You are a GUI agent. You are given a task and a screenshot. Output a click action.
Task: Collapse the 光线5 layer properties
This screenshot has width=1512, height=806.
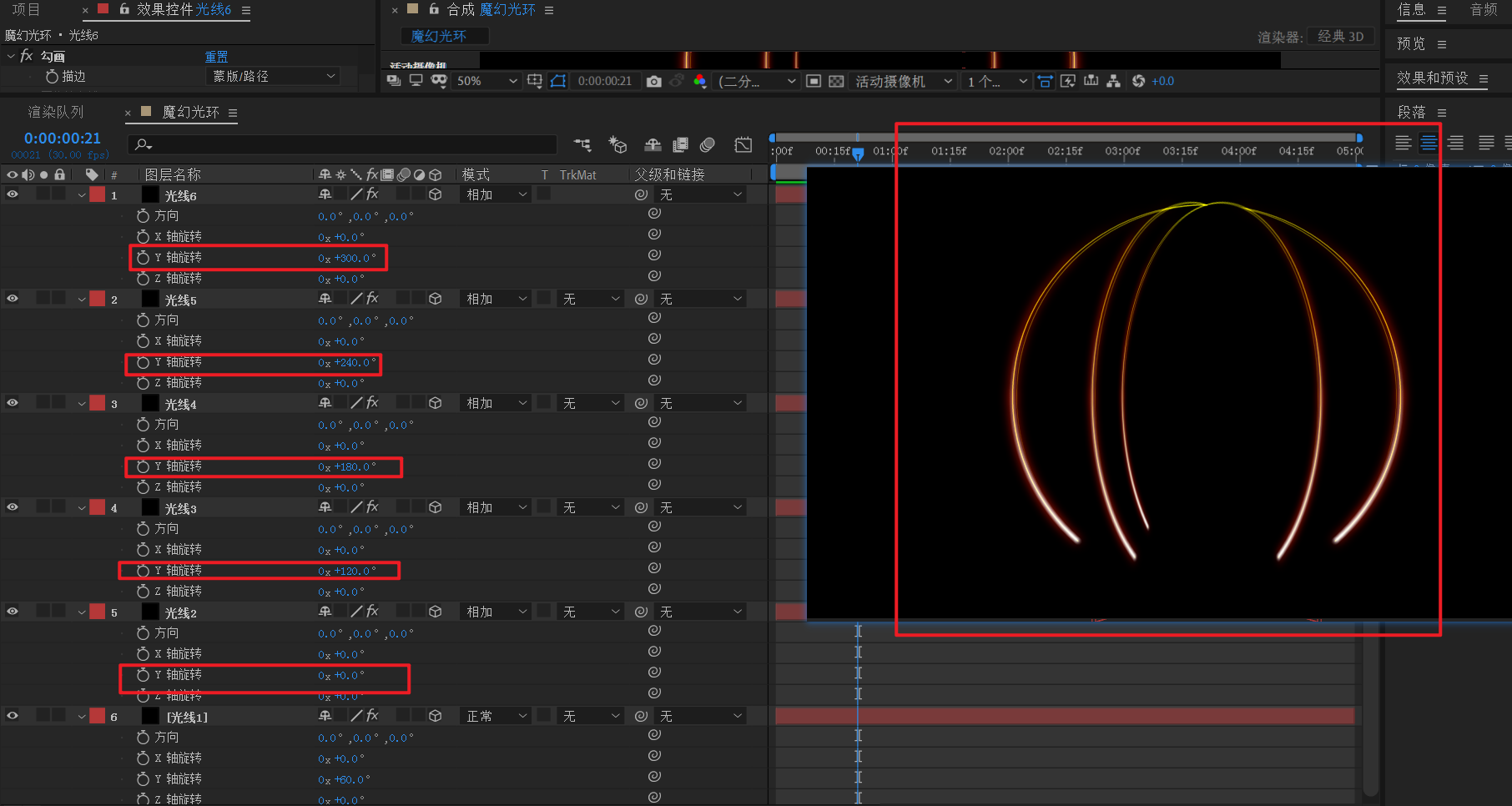pyautogui.click(x=82, y=300)
